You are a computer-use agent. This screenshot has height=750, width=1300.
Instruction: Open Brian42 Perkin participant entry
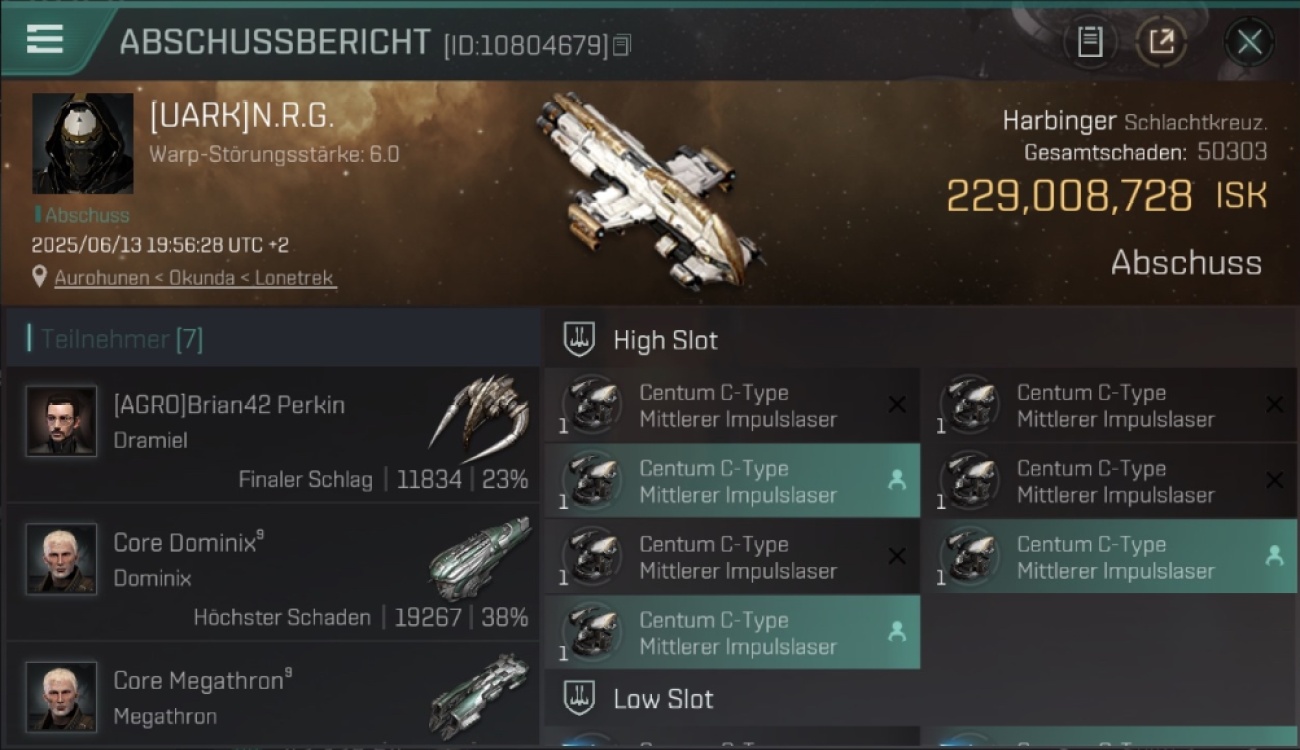tap(272, 434)
